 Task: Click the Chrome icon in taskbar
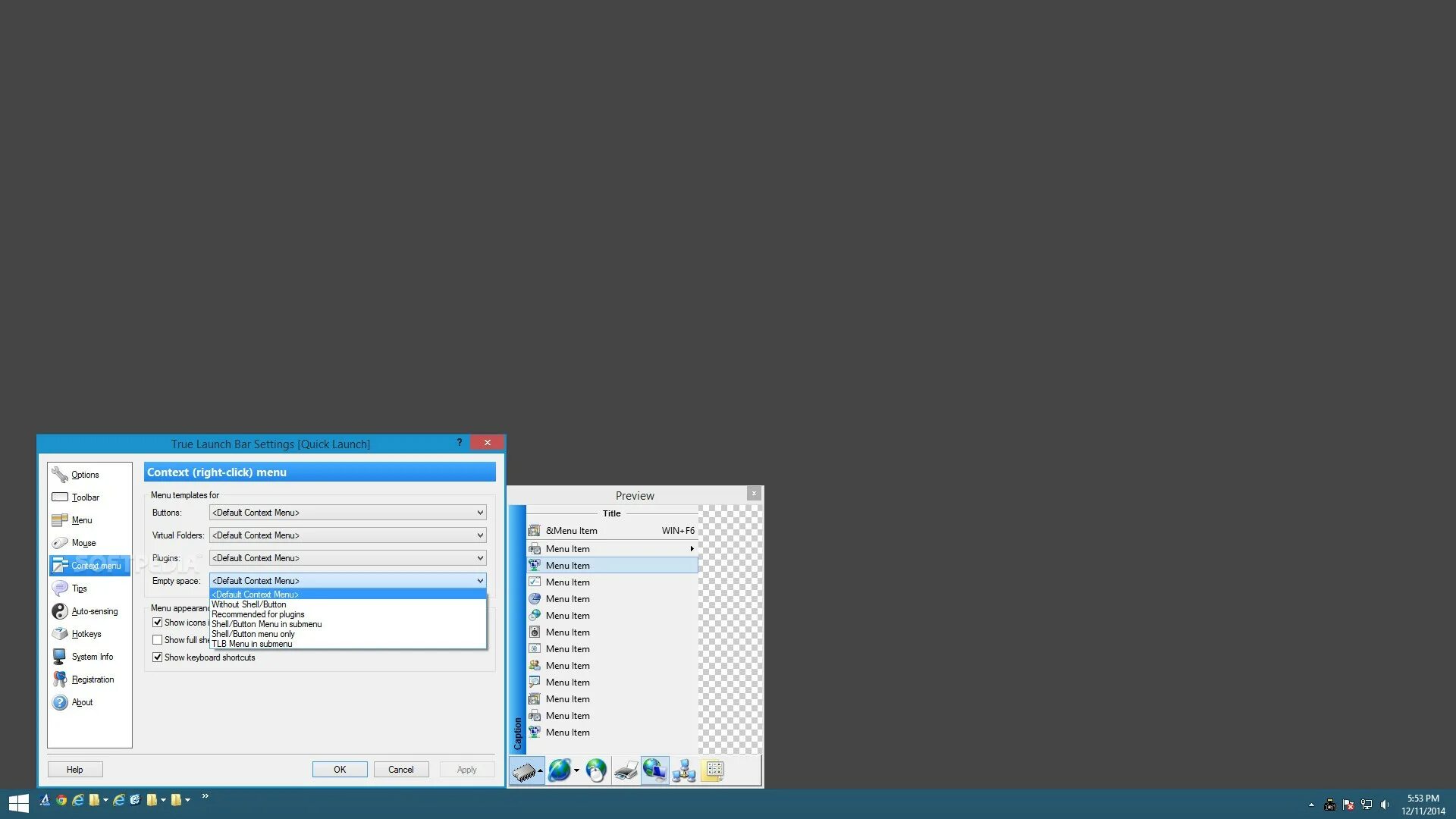click(61, 800)
